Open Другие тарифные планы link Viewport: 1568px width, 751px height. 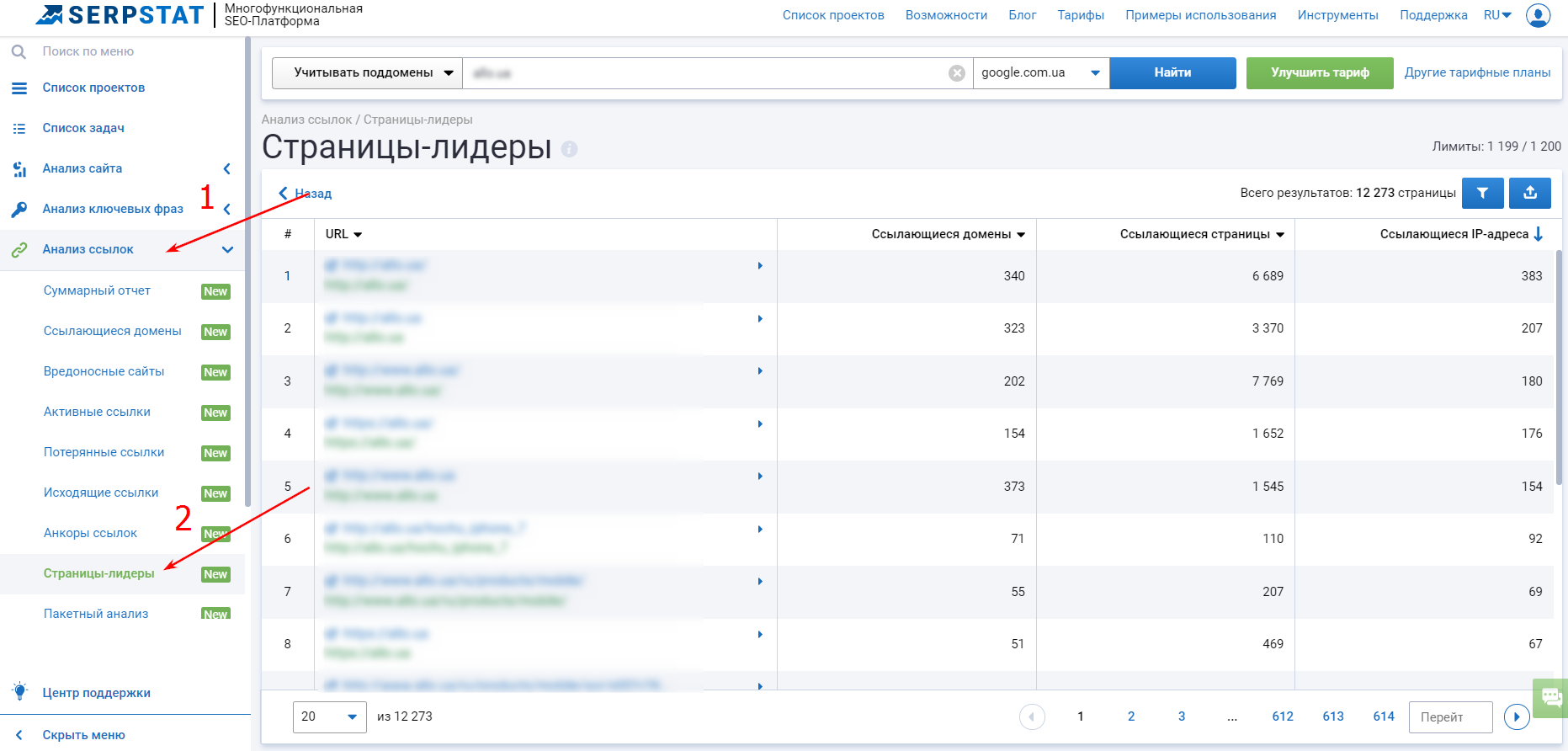click(1477, 72)
